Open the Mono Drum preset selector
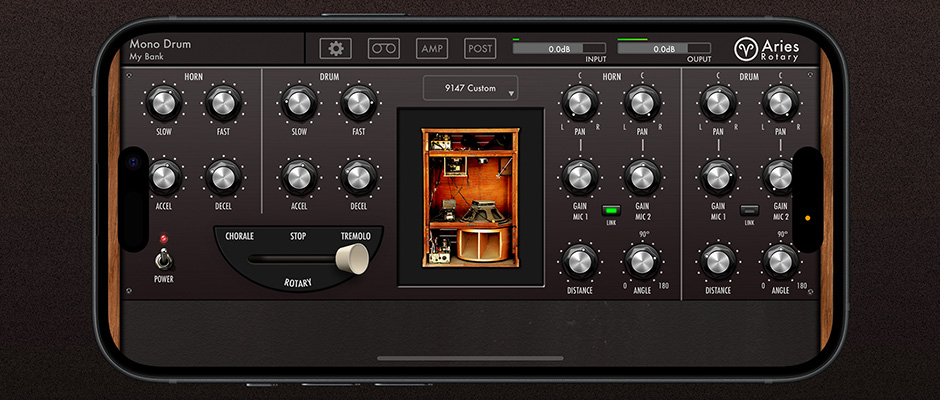This screenshot has height=400, width=940. tap(161, 44)
